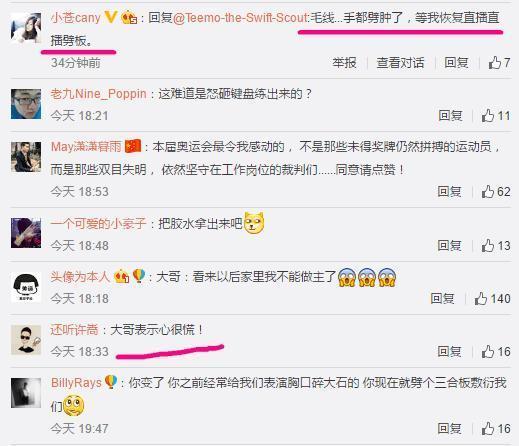
Task: Open 小苍cany's profile avatar
Action: point(26,28)
